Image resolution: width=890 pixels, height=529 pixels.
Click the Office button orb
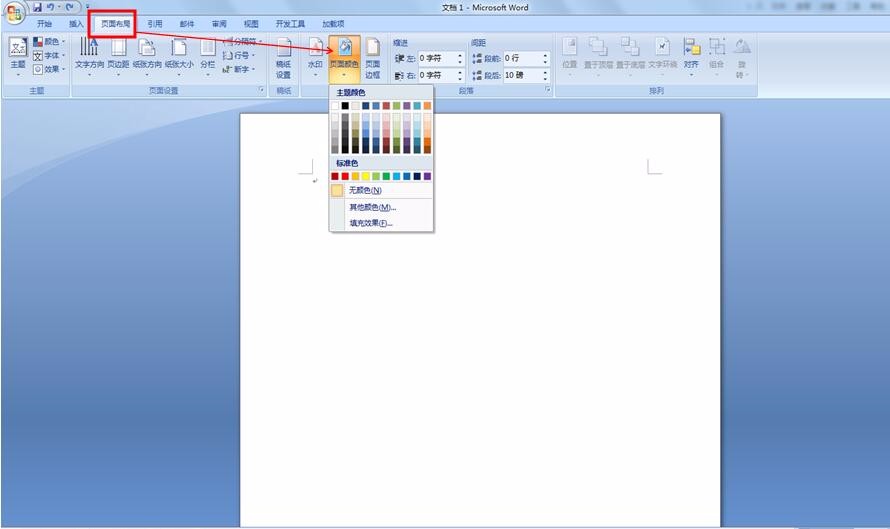14,13
